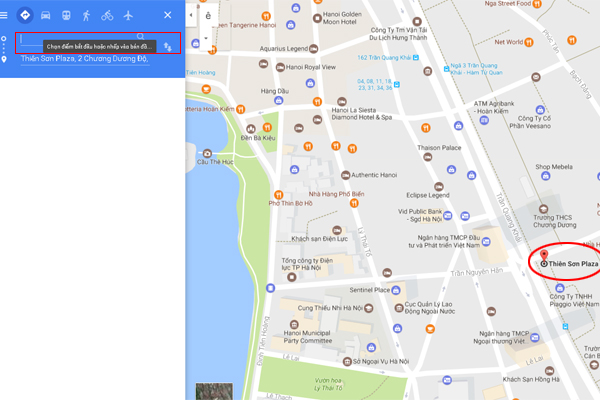
Task: Click the Sở Ngoại Vụ Hà Nội marker
Action: point(347,361)
